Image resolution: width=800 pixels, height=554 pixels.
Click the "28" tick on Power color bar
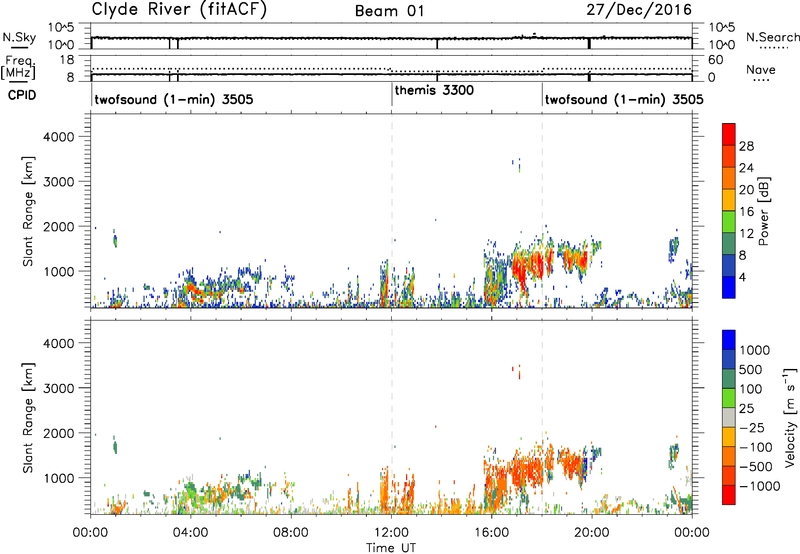[x=746, y=146]
